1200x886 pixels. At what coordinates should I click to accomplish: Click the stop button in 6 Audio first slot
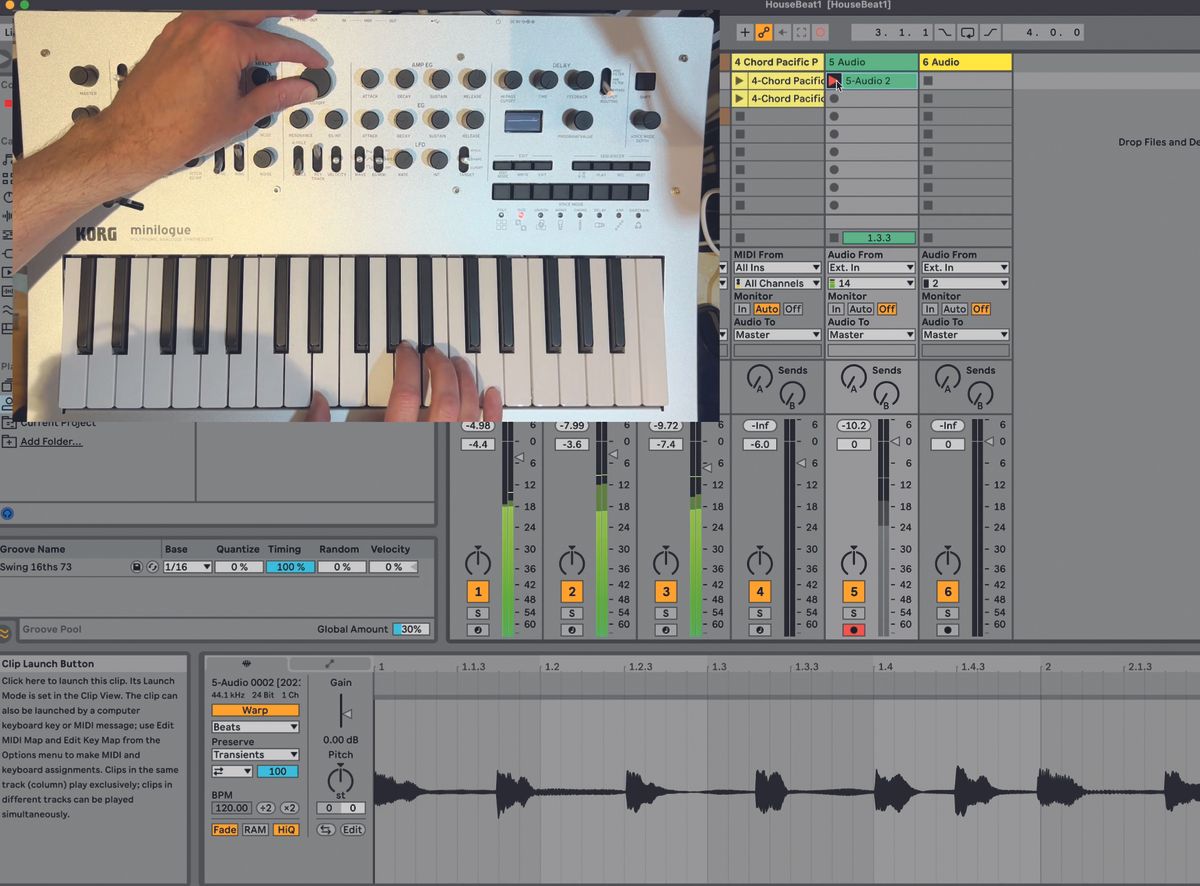[928, 81]
